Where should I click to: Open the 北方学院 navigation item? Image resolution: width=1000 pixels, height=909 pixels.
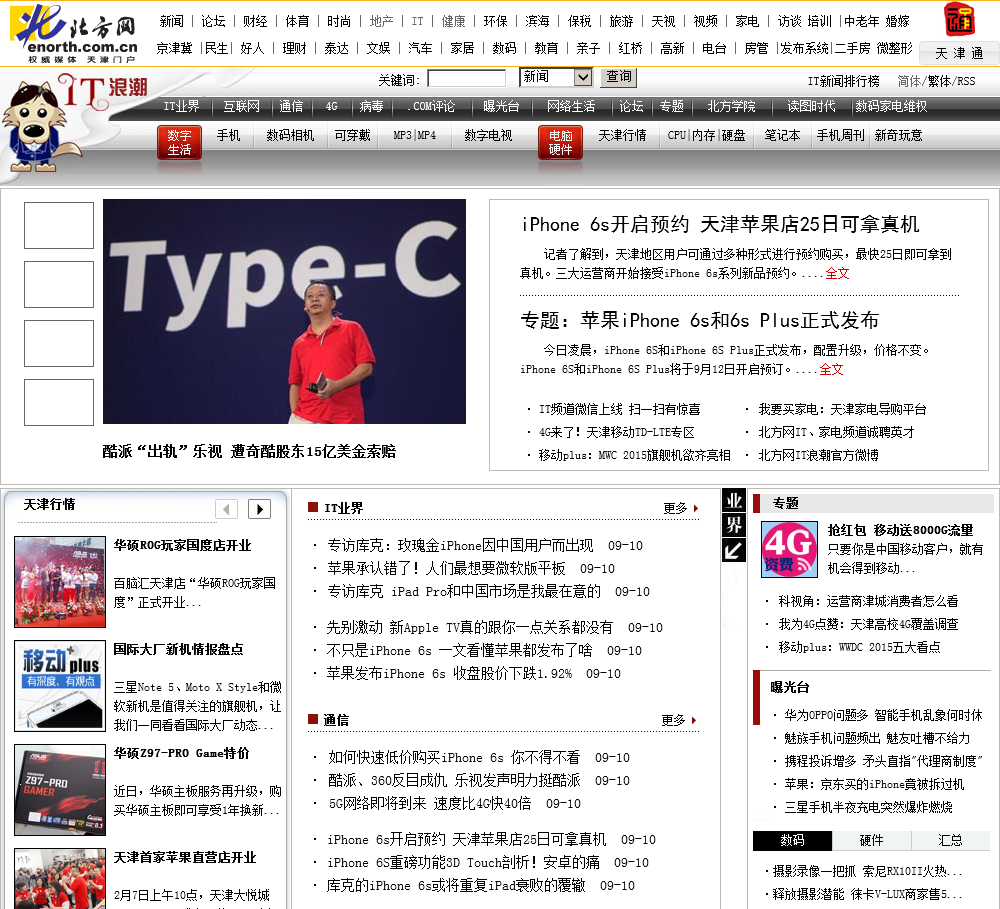731,107
